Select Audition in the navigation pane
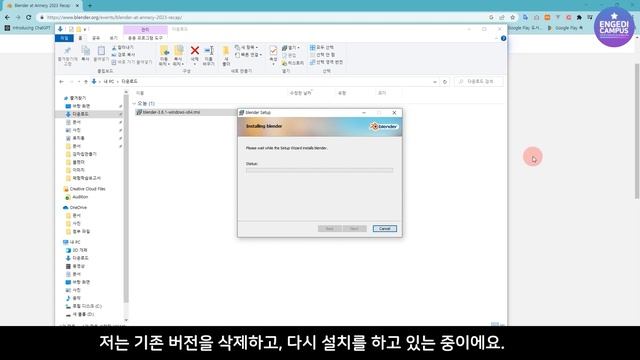 click(76, 197)
